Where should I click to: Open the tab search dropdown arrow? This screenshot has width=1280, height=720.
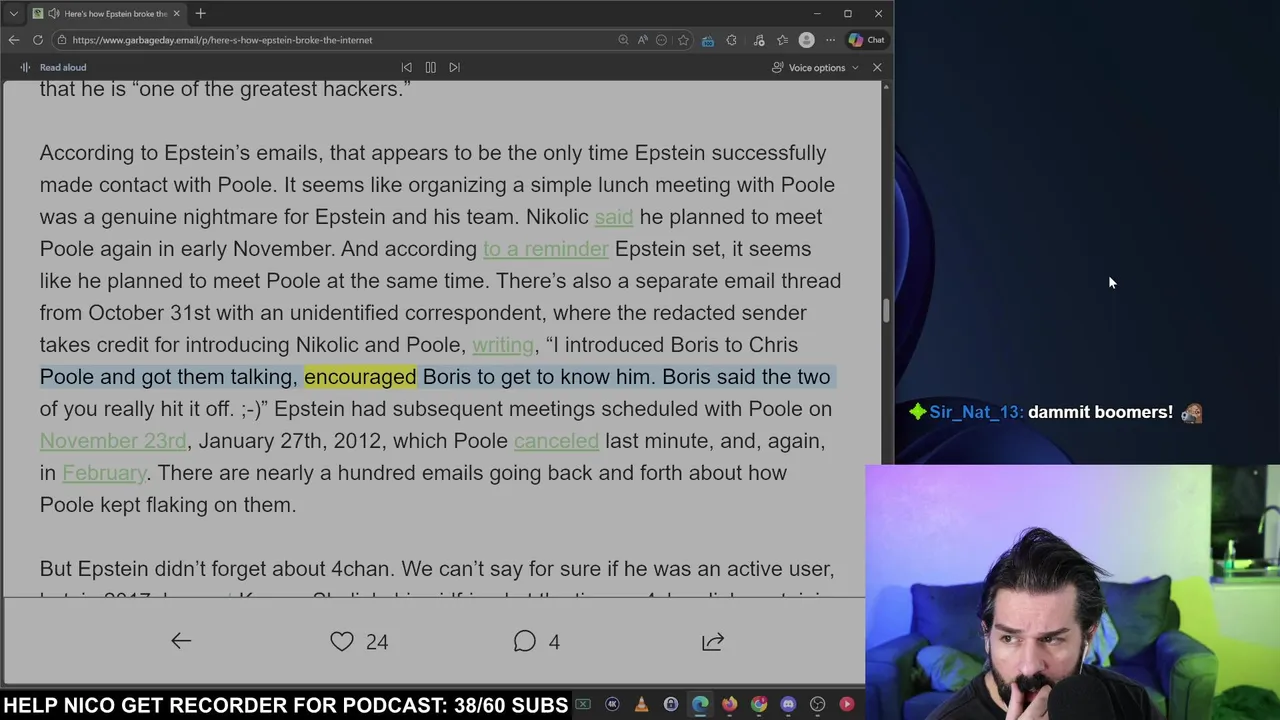13,14
